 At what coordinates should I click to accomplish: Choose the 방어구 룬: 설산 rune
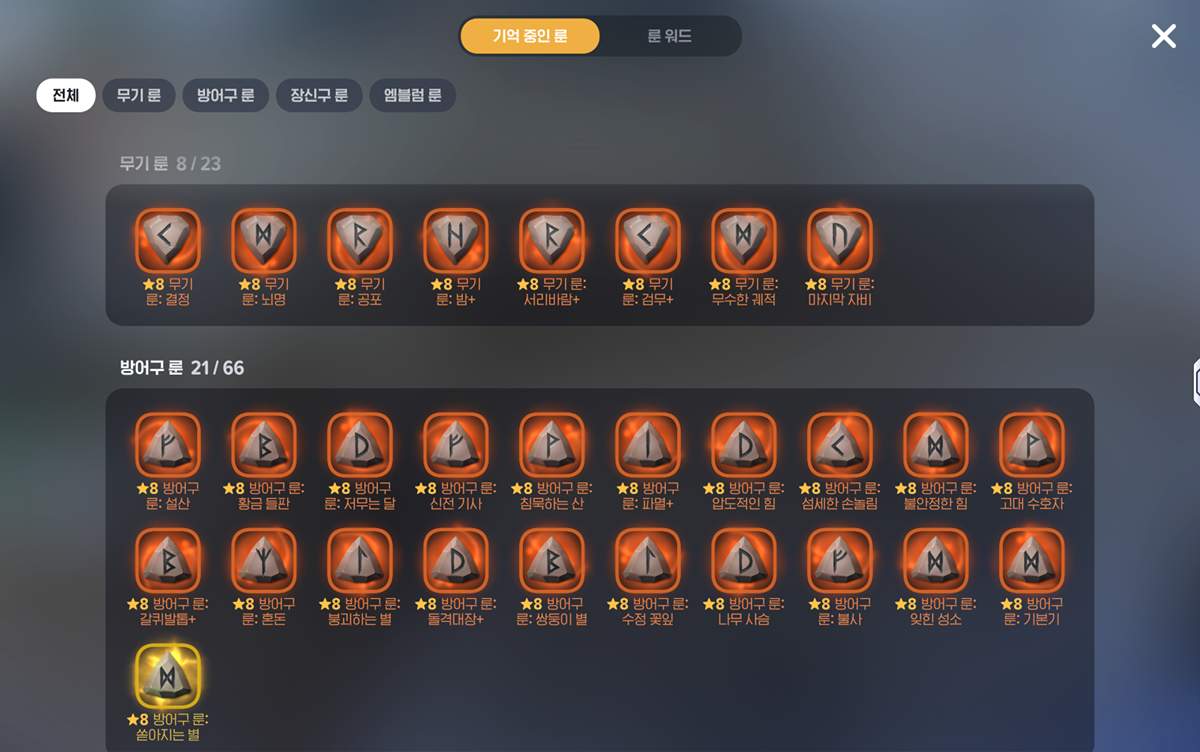click(168, 445)
